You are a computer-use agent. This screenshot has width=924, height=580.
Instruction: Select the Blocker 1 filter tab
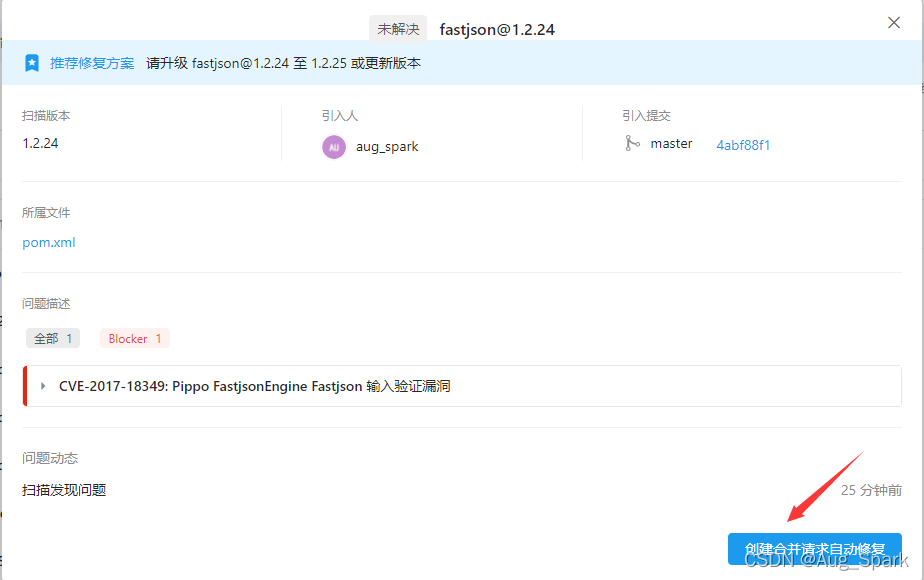click(x=135, y=338)
